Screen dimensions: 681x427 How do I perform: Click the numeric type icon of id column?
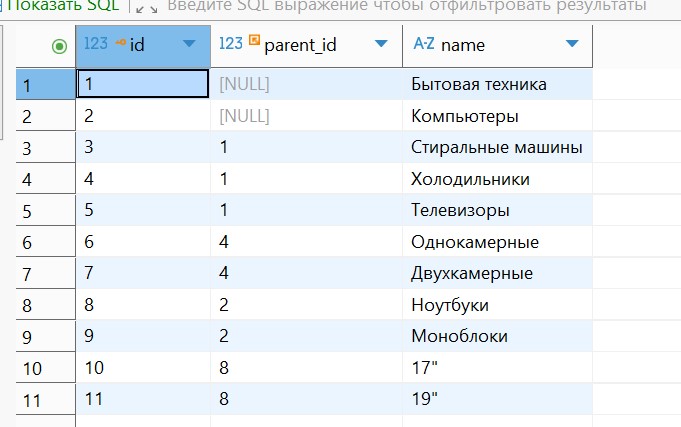click(96, 45)
